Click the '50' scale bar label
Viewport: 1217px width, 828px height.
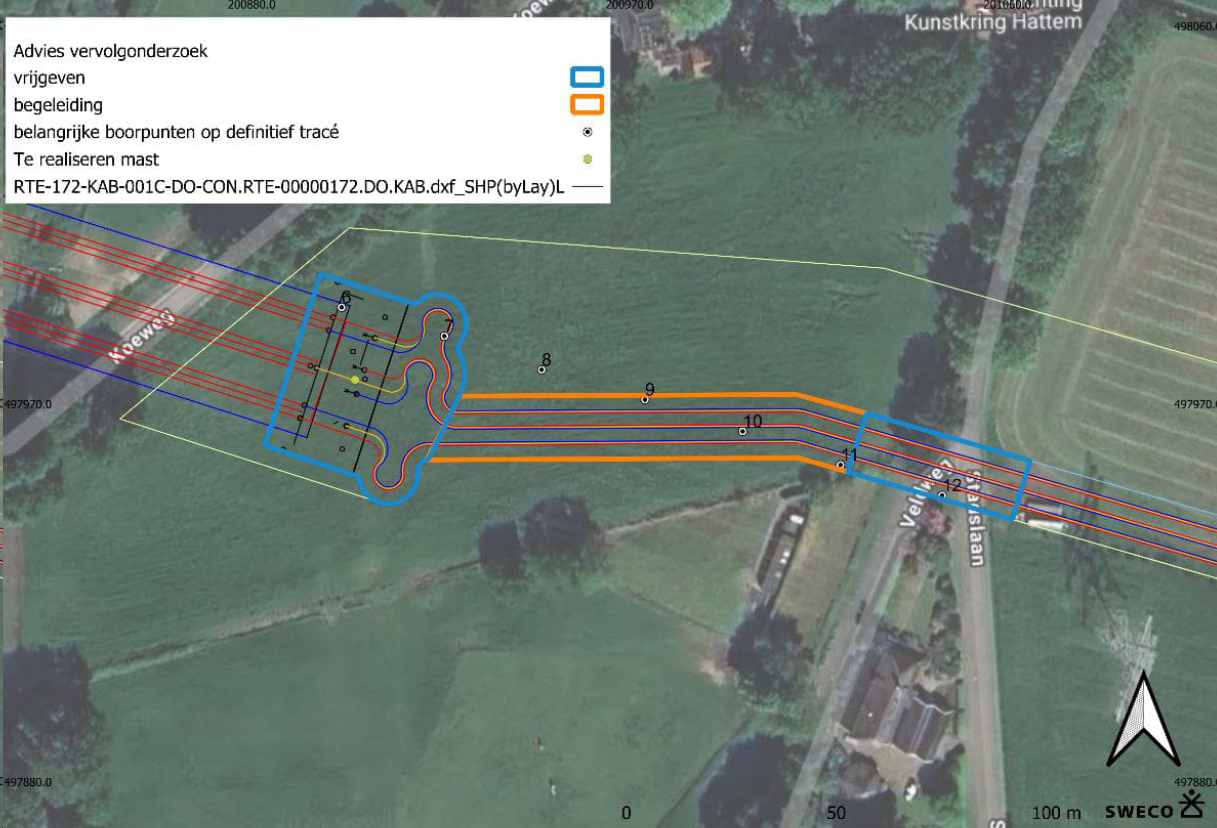pyautogui.click(x=837, y=813)
